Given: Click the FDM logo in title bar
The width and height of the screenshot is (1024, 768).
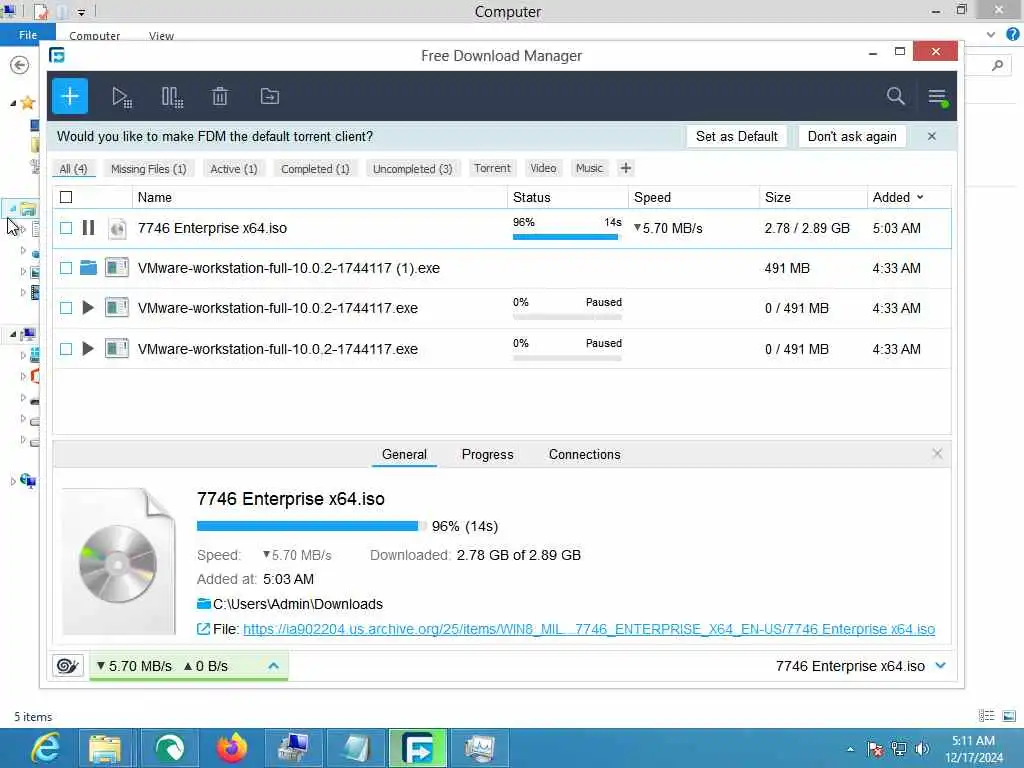Looking at the screenshot, I should [57, 56].
